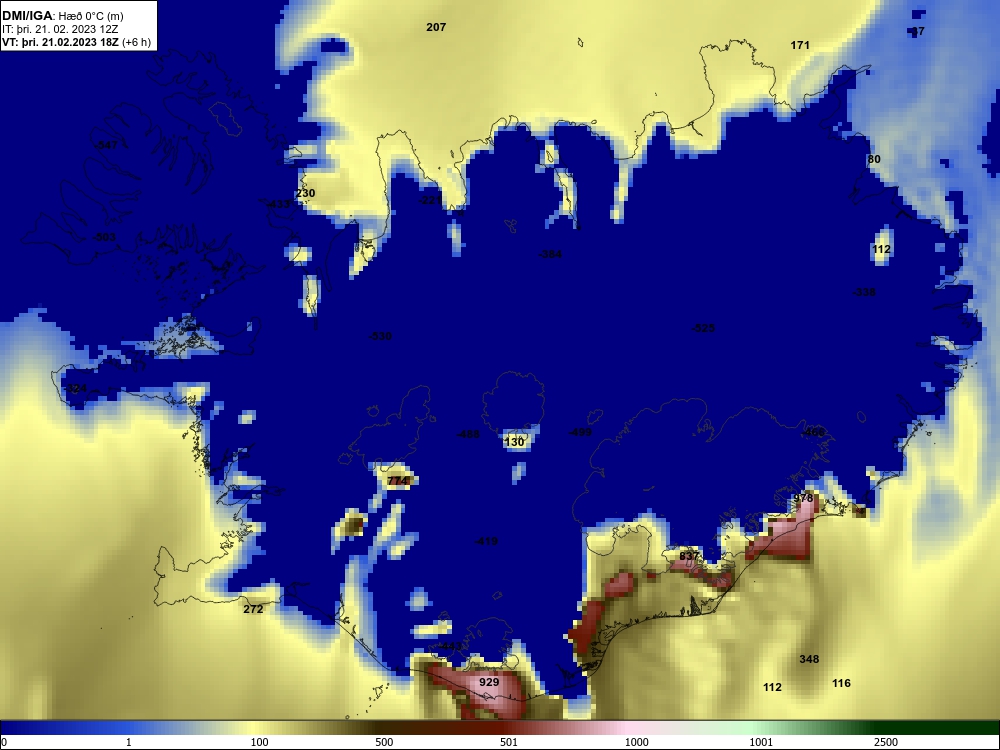The height and width of the screenshot is (750, 1000).
Task: Click the legend label 501
Action: click(x=509, y=742)
